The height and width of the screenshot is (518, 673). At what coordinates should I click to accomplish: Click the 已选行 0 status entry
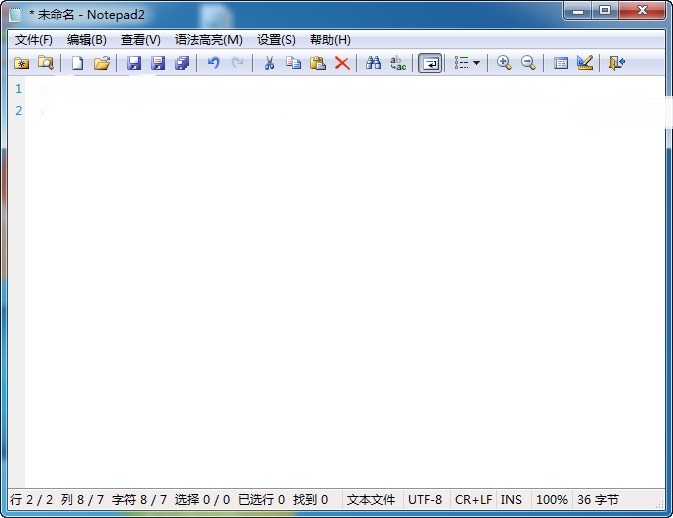coord(262,500)
